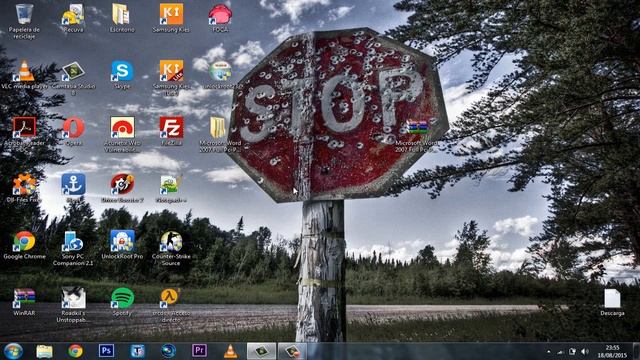
Task: Click the Show desktop strip in taskbar
Action: click(636, 351)
